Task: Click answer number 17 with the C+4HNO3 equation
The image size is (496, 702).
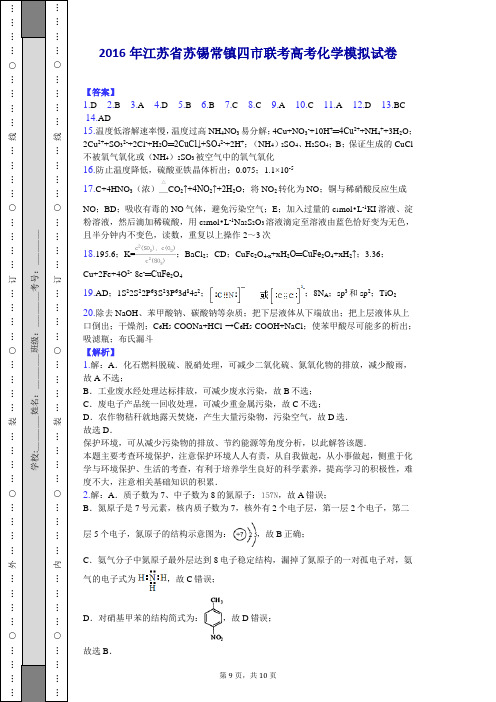Action: (x=248, y=210)
